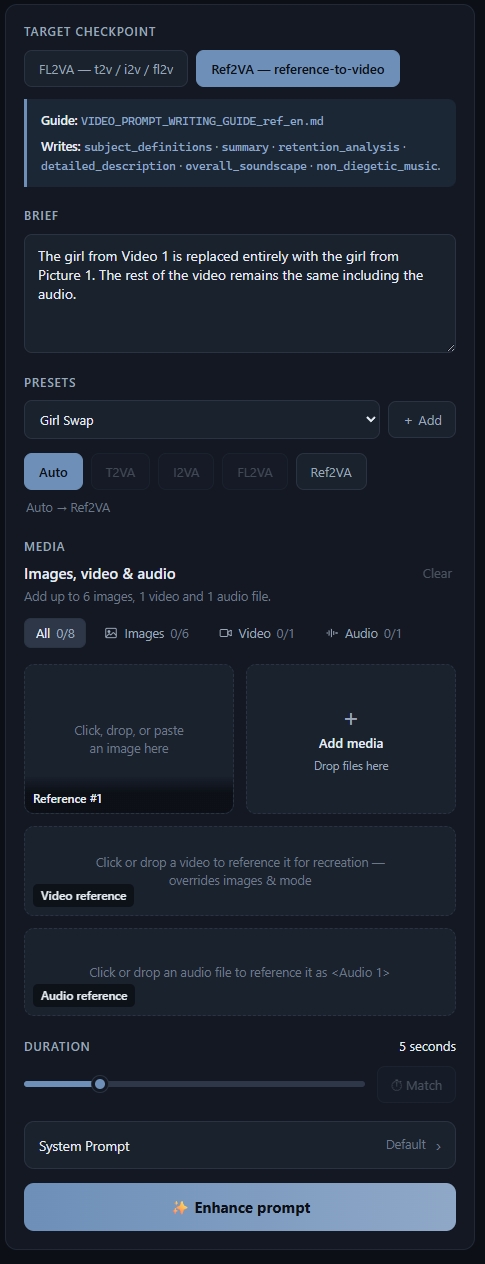
Task: Choose the Ref2VA mode button
Action: tap(331, 472)
